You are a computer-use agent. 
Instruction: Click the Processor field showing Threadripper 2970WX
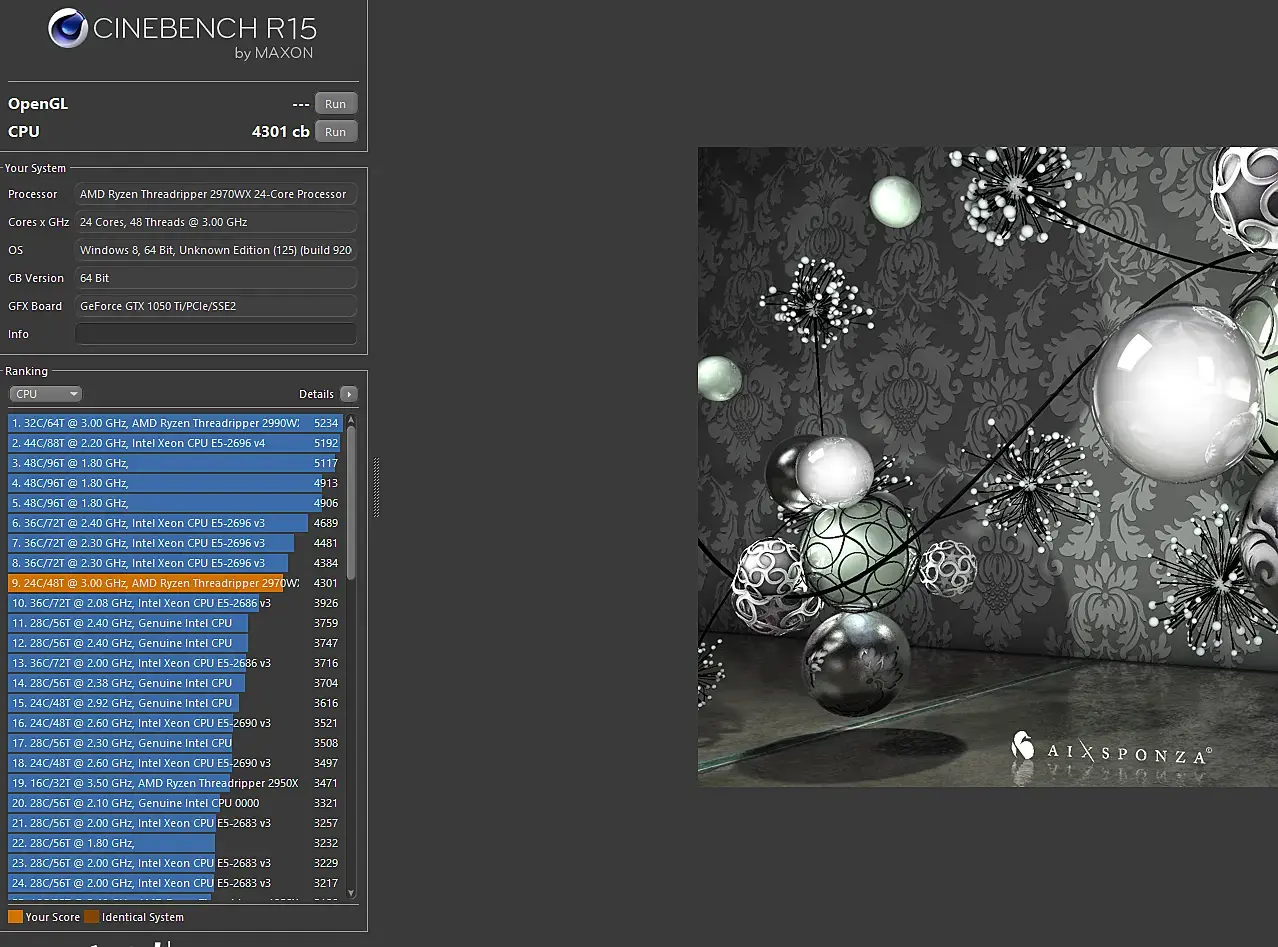coord(216,194)
